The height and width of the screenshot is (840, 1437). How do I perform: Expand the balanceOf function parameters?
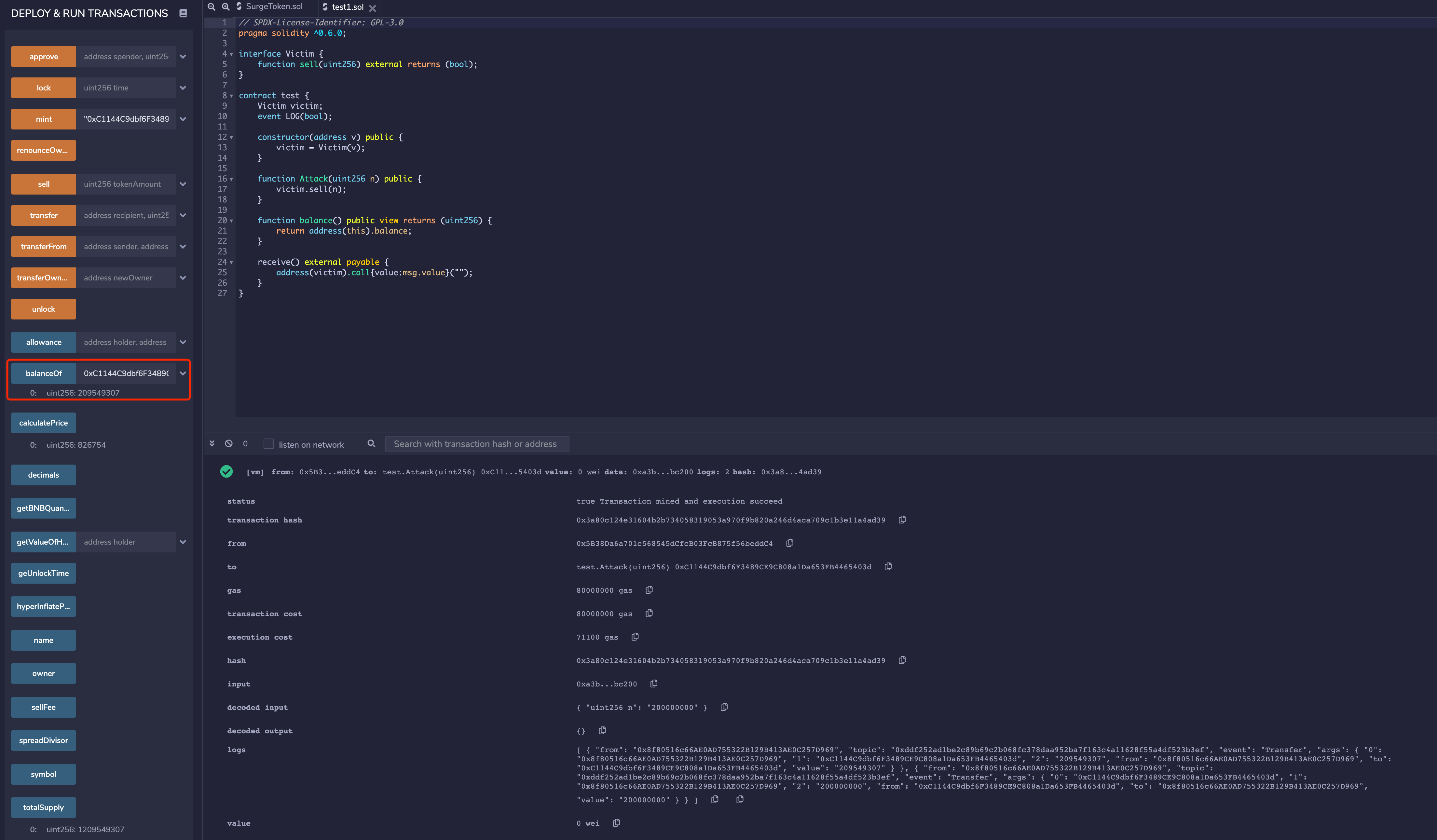point(183,373)
